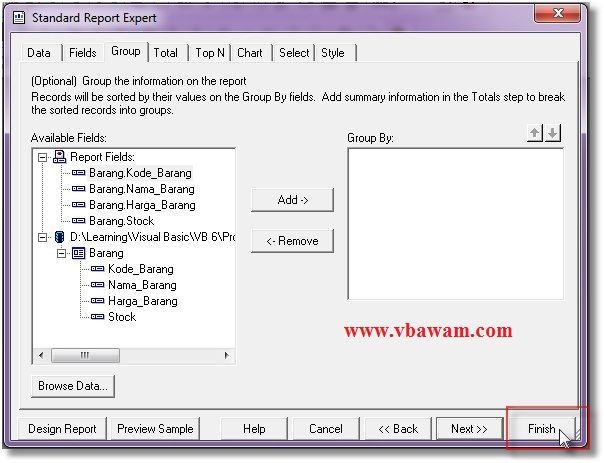Click the Standard Report Expert title bar icon

point(19,18)
